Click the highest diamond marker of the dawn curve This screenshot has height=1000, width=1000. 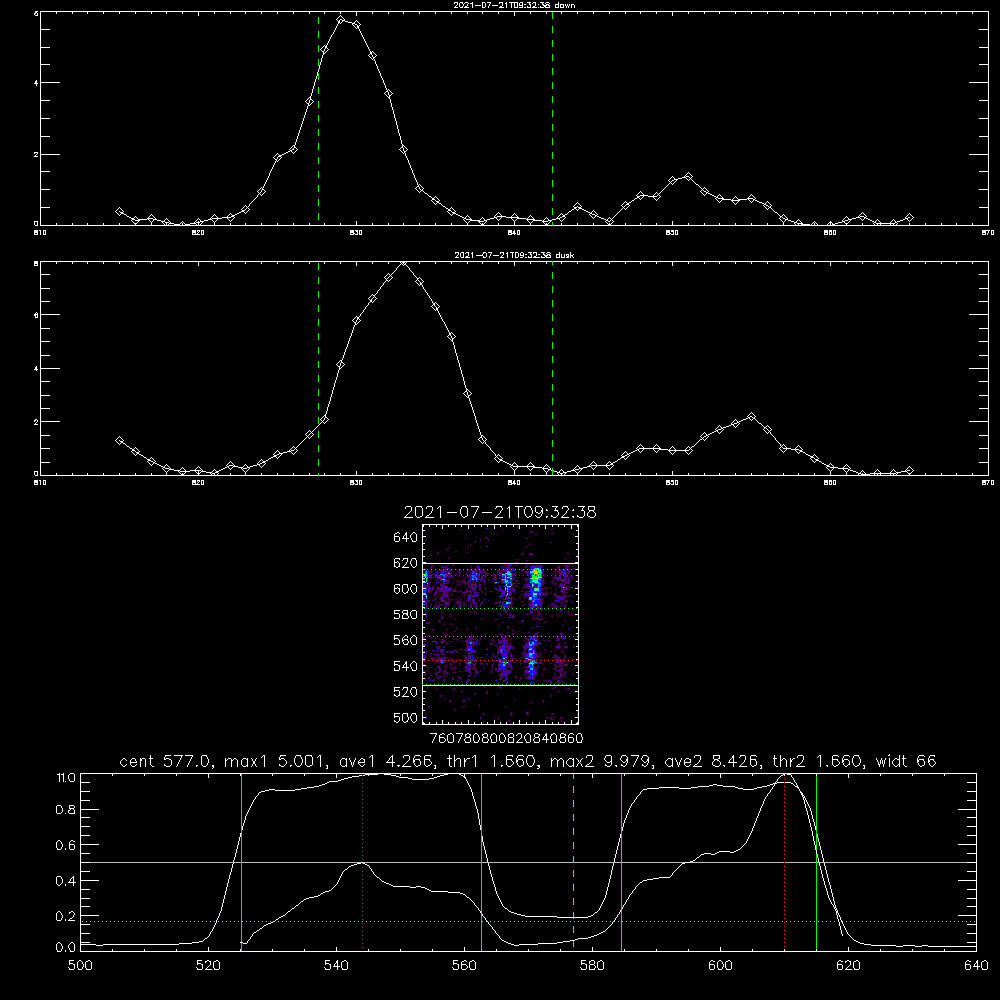pos(341,20)
